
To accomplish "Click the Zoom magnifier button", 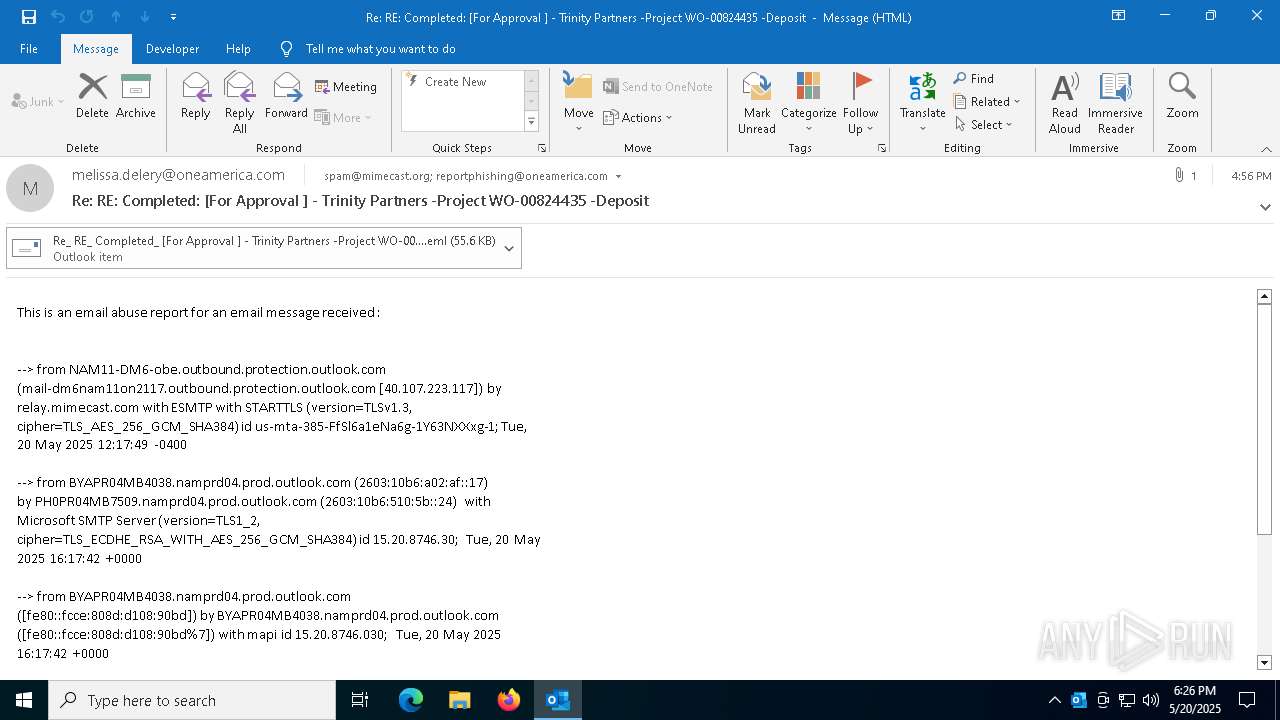I will 1182,96.
